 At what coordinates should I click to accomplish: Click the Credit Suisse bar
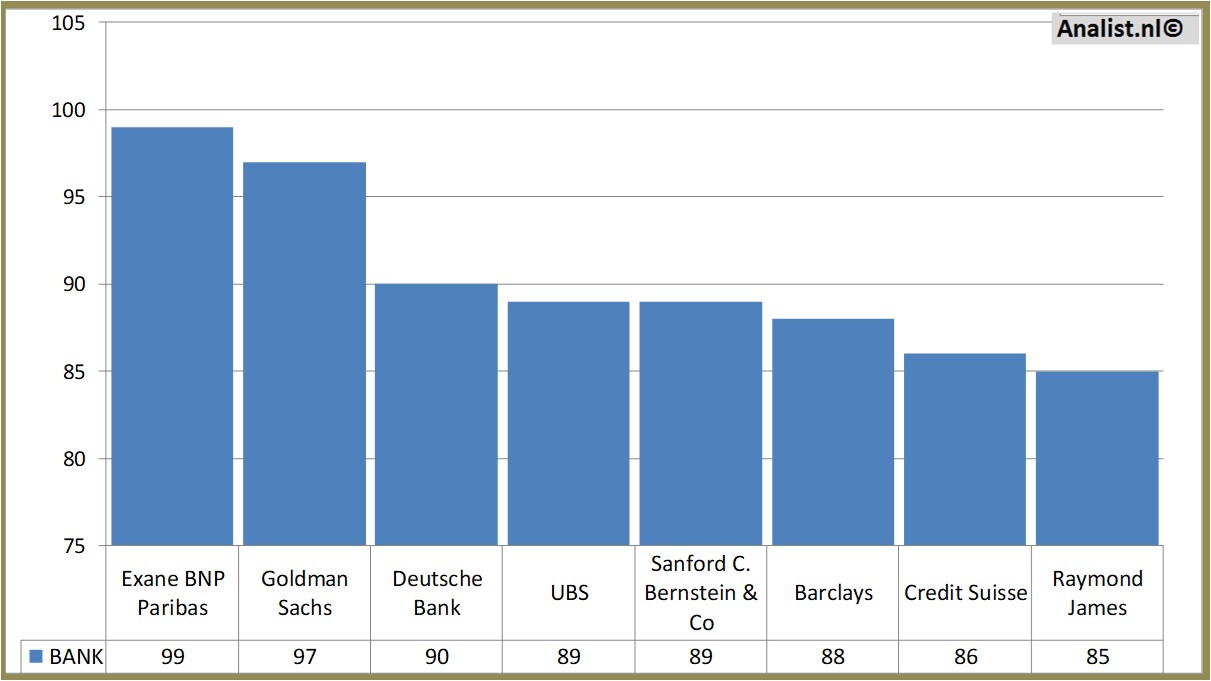click(x=964, y=450)
